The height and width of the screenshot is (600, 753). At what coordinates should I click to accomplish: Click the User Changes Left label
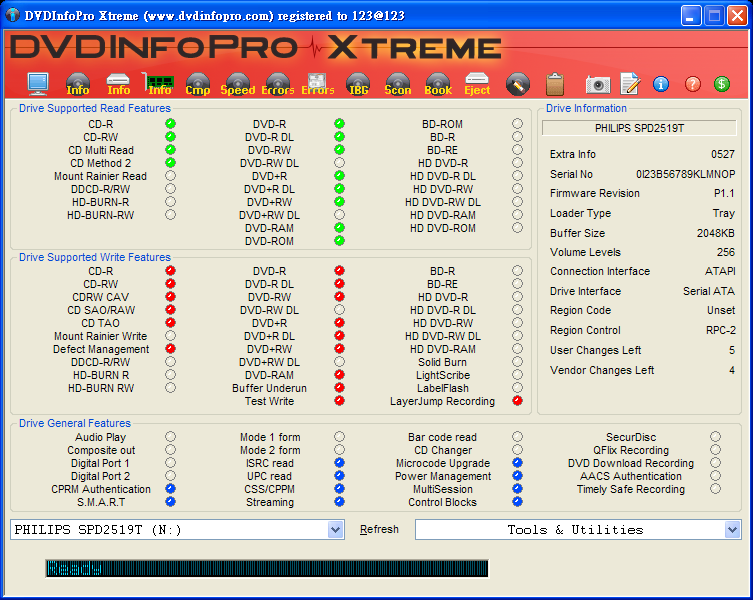coord(595,350)
